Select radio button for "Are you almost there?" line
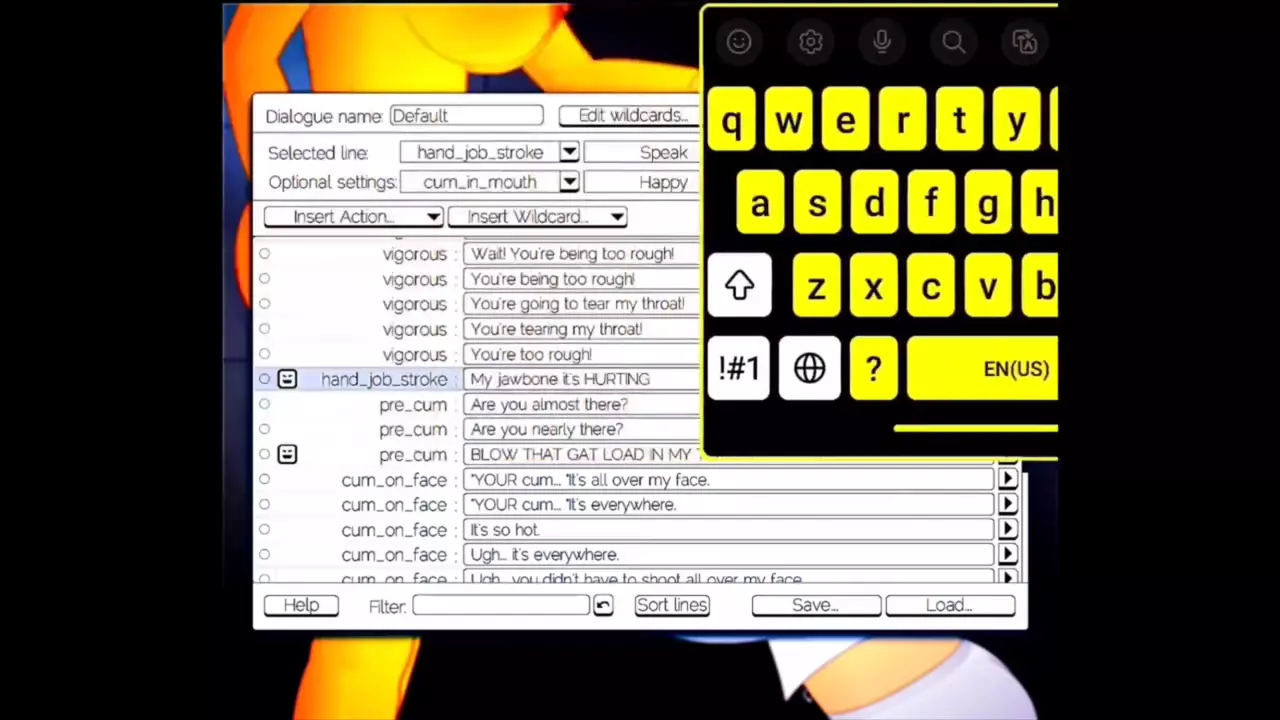 click(x=264, y=404)
